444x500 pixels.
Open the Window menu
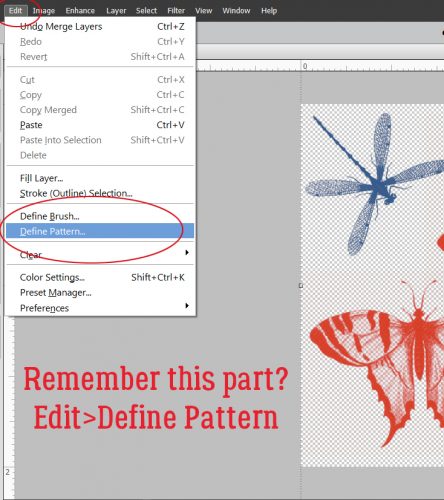236,11
